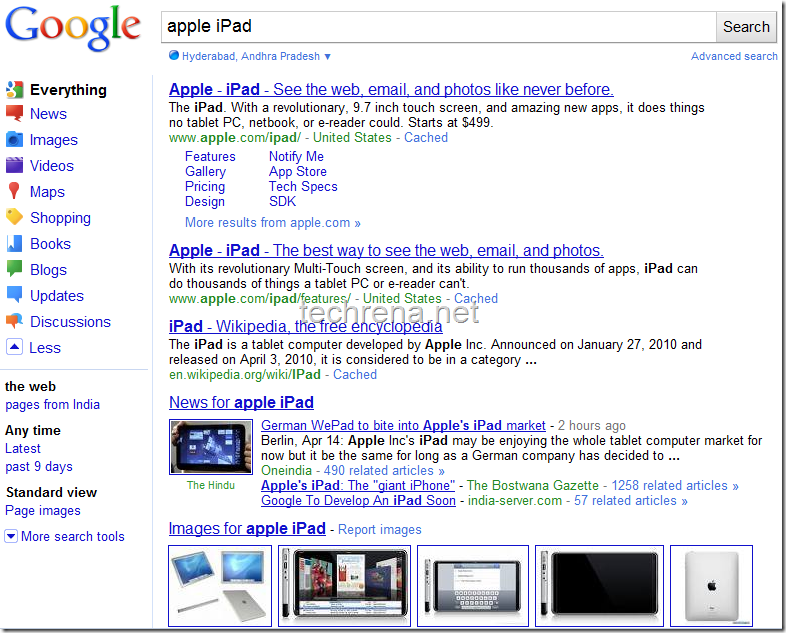Switch to Videos results

pyautogui.click(x=52, y=166)
